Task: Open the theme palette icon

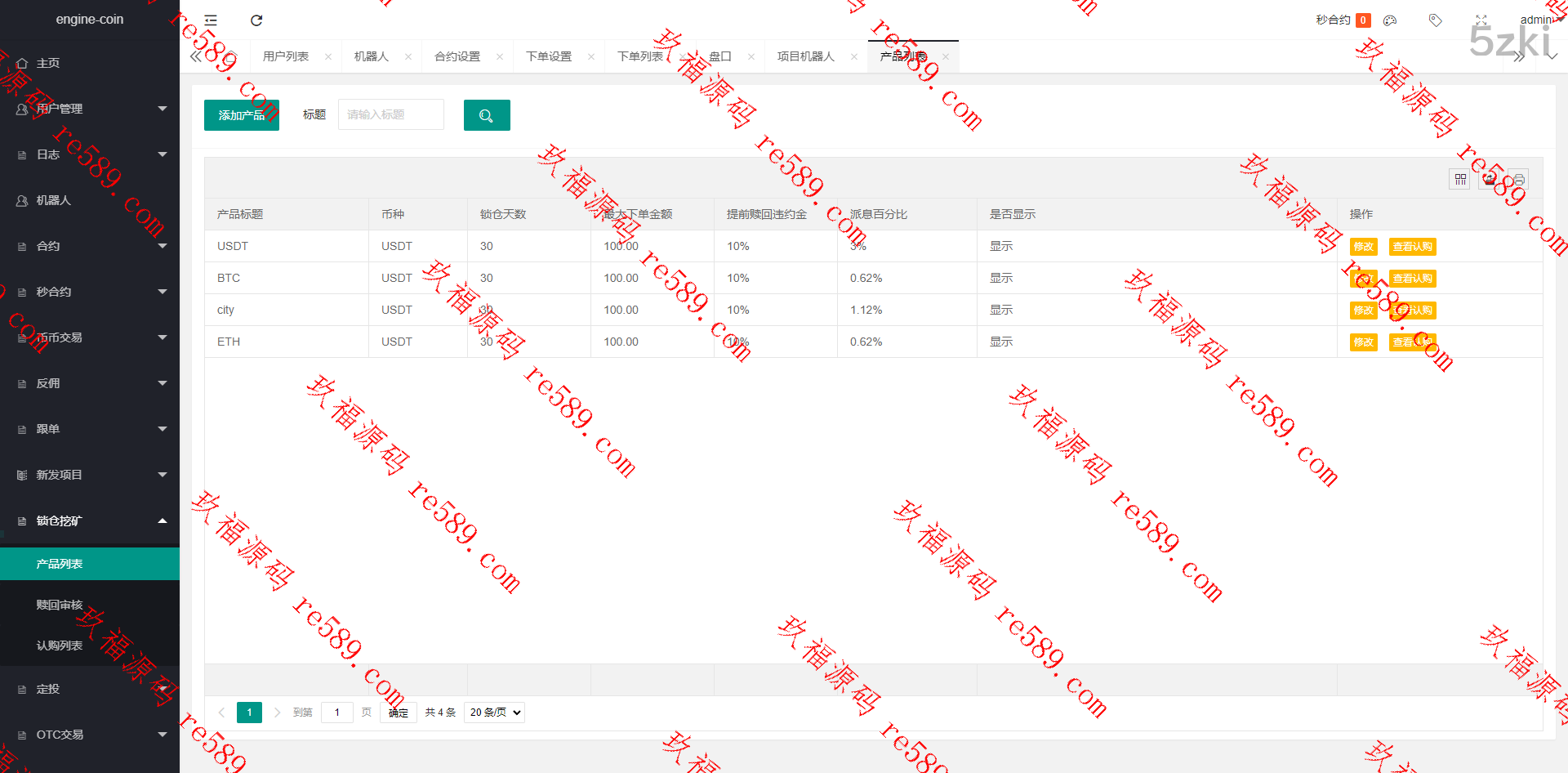Action: pyautogui.click(x=1390, y=20)
